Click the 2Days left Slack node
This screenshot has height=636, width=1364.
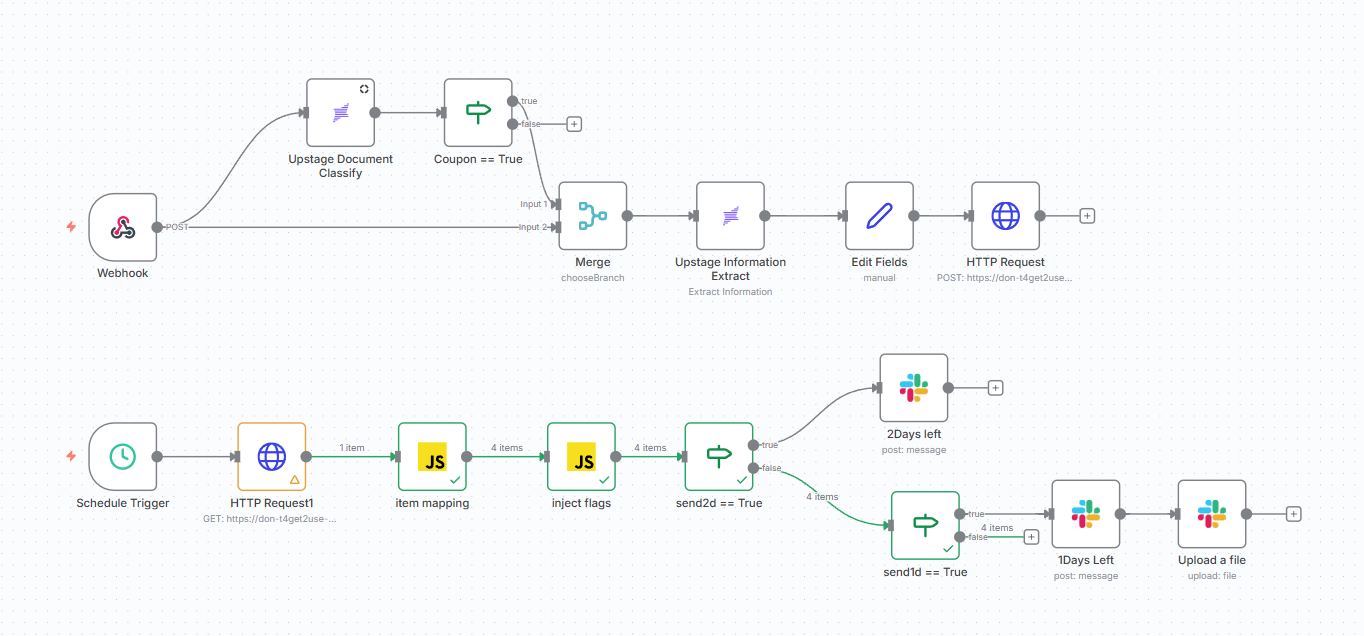coord(913,388)
